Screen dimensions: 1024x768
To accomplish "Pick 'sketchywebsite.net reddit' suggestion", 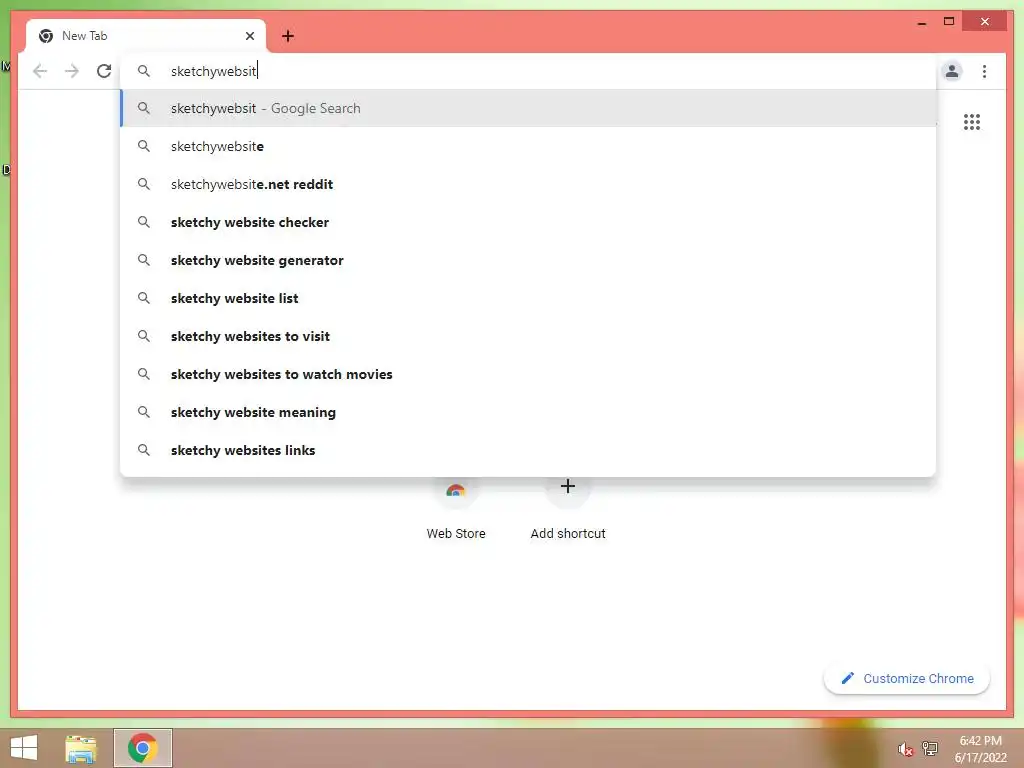I will click(528, 184).
